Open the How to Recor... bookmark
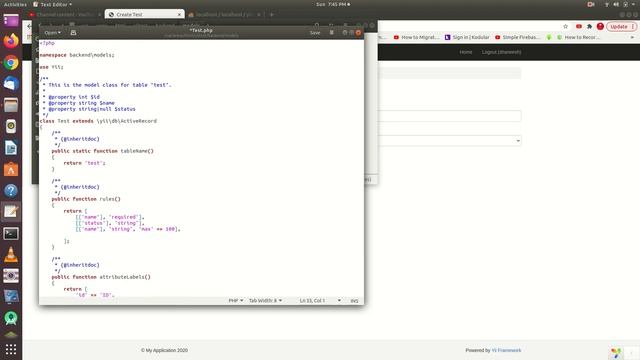The width and height of the screenshot is (640, 360). pos(578,37)
